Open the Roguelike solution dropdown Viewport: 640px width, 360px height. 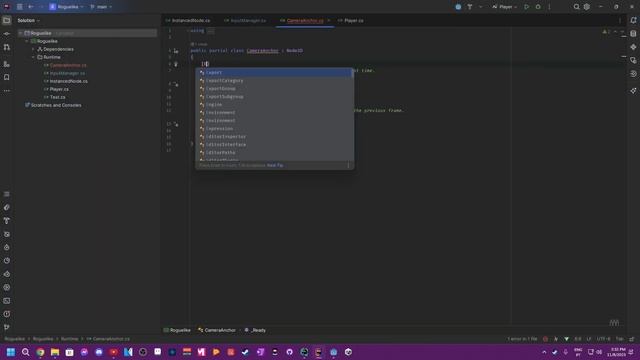(67, 7)
